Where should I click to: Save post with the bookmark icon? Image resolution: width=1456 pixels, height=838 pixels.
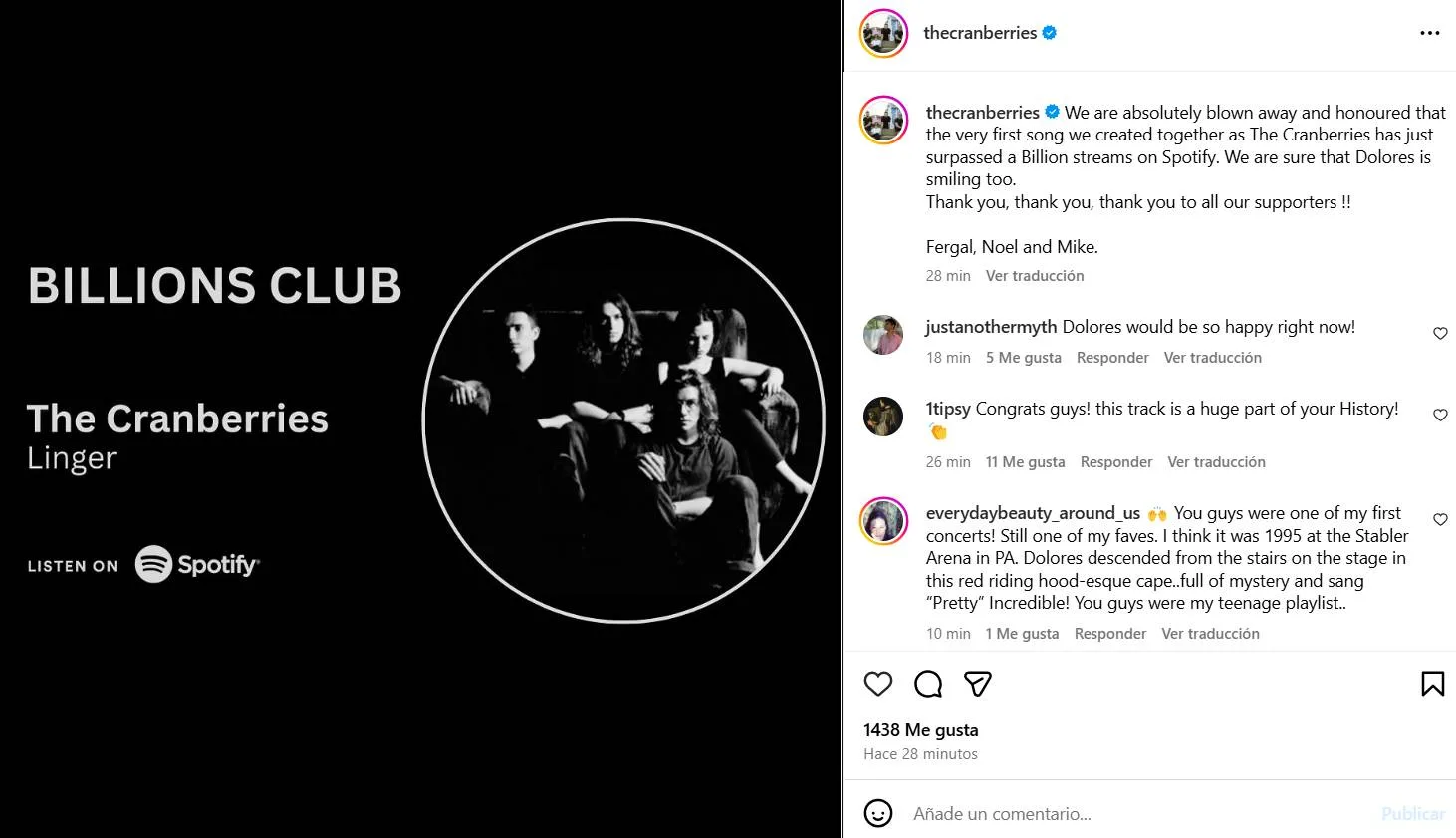pyautogui.click(x=1432, y=684)
